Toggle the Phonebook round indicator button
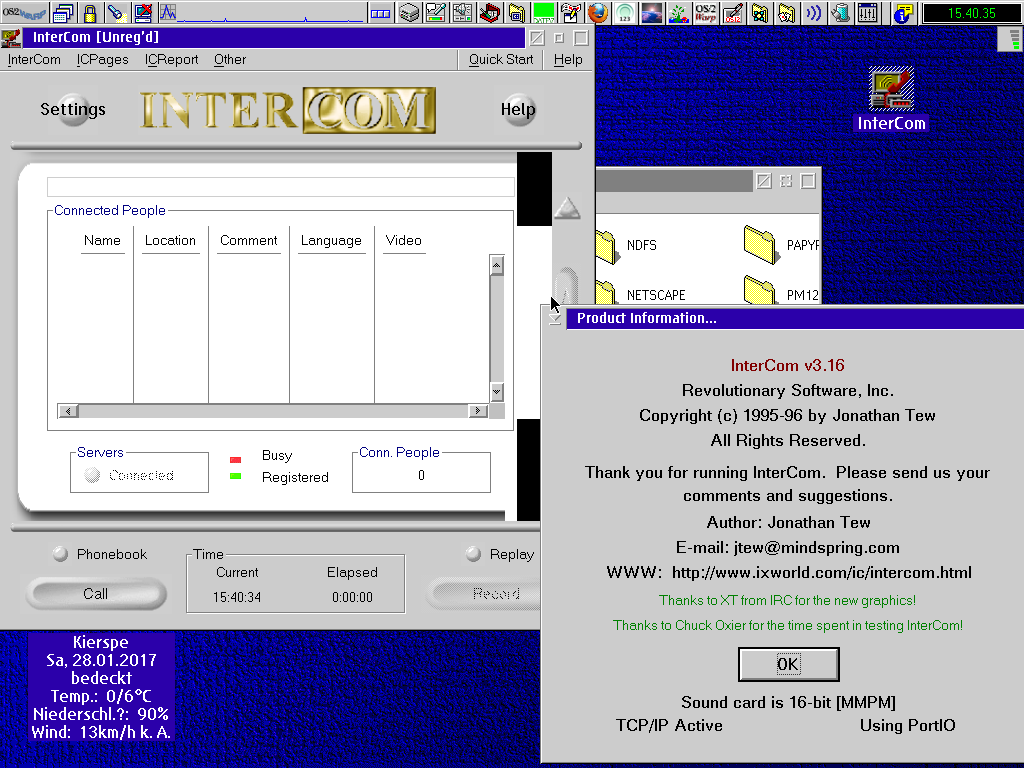The height and width of the screenshot is (768, 1024). point(60,554)
